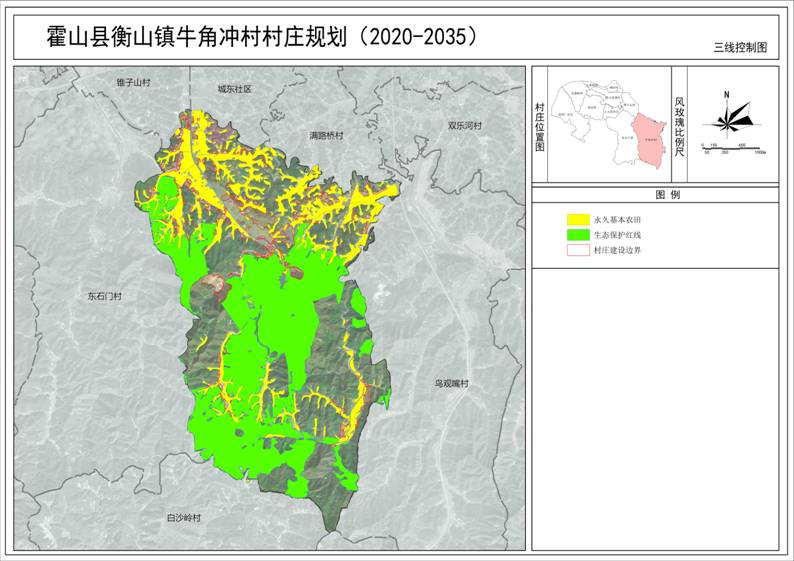Click the green 生态保护红线 legend swatch
This screenshot has width=794, height=561.
(577, 234)
